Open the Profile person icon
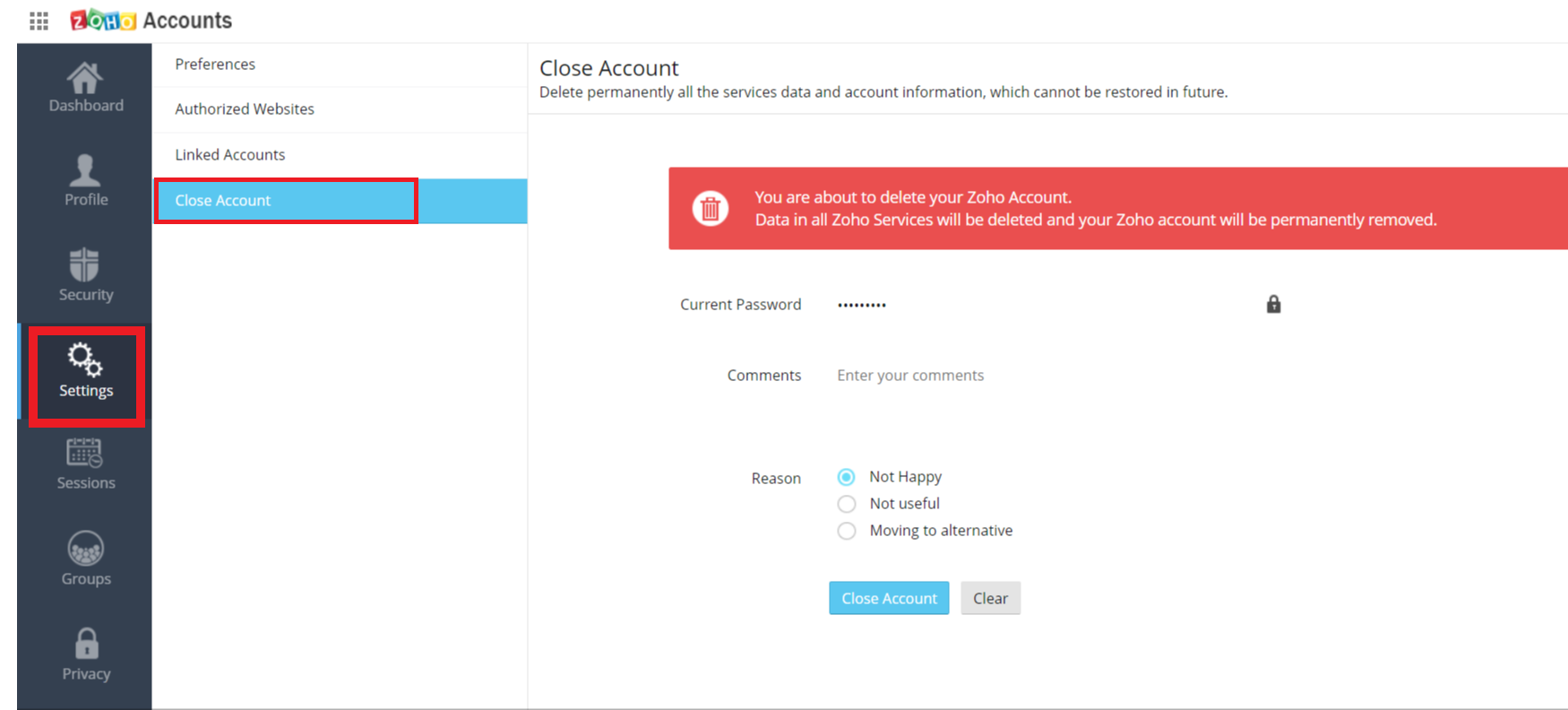 click(85, 169)
